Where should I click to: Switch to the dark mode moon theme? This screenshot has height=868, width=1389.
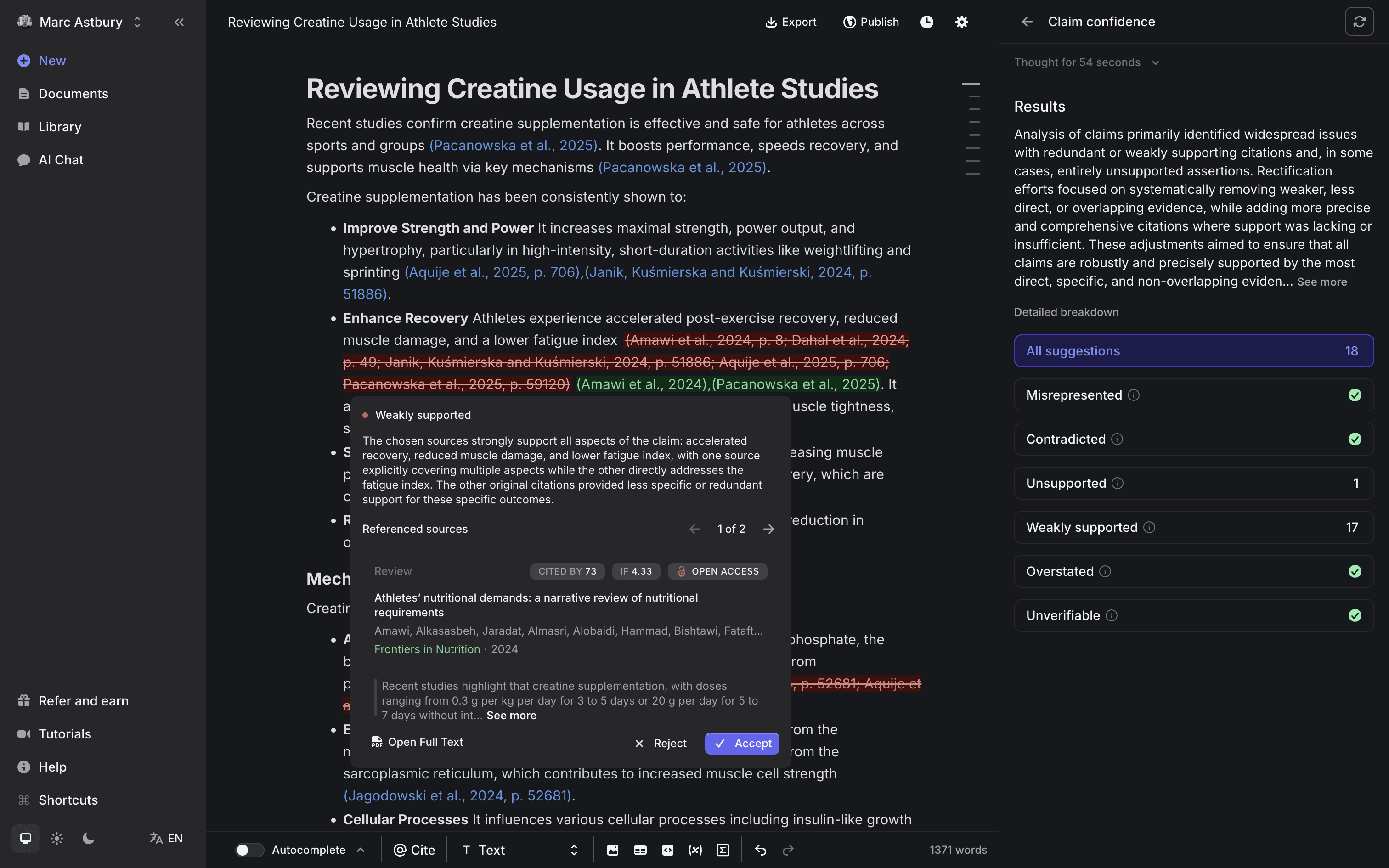(88, 838)
